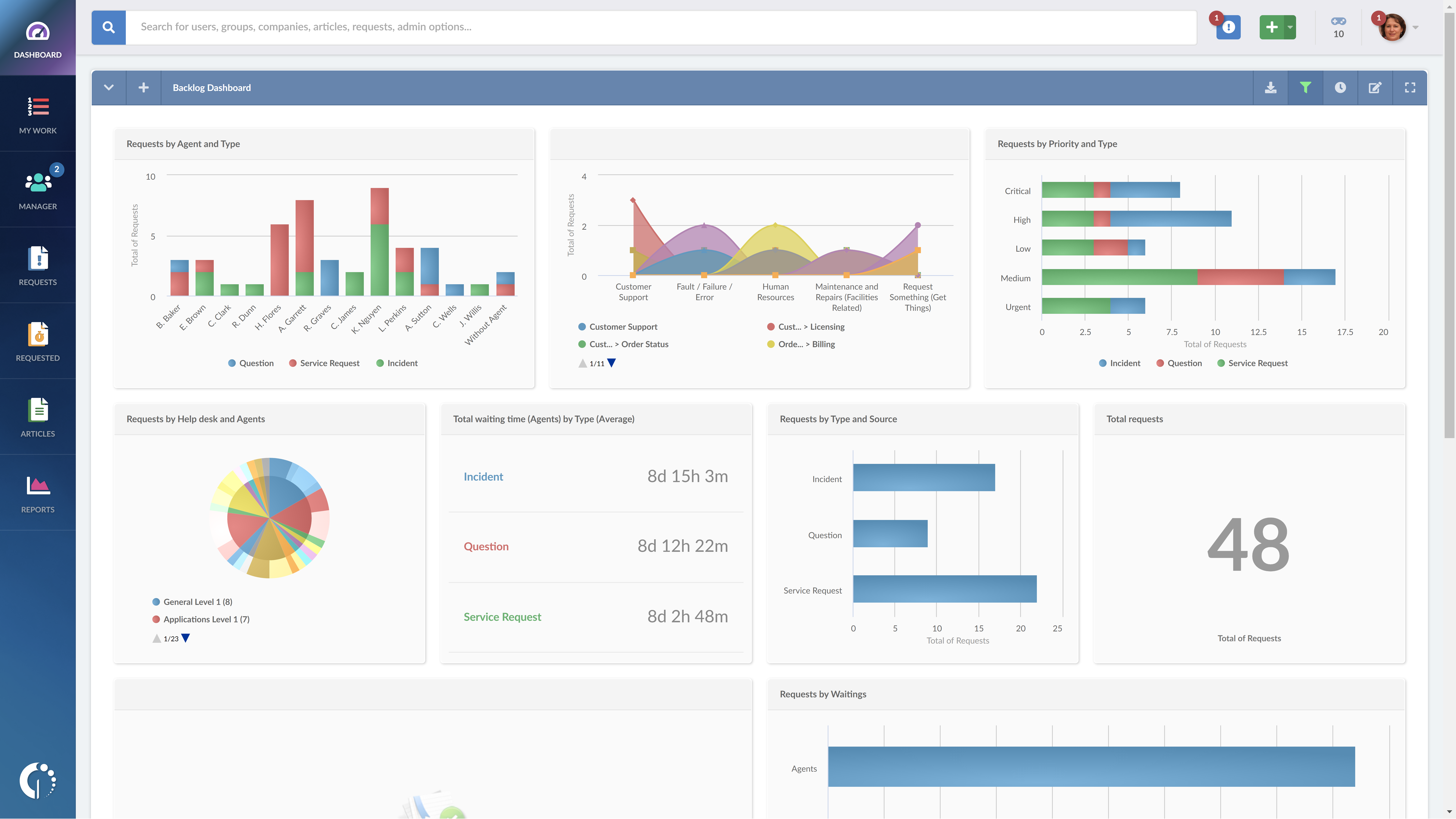Viewport: 1456px width, 819px height.
Task: Click the InvGate logo at sidebar bottom
Action: 38,781
